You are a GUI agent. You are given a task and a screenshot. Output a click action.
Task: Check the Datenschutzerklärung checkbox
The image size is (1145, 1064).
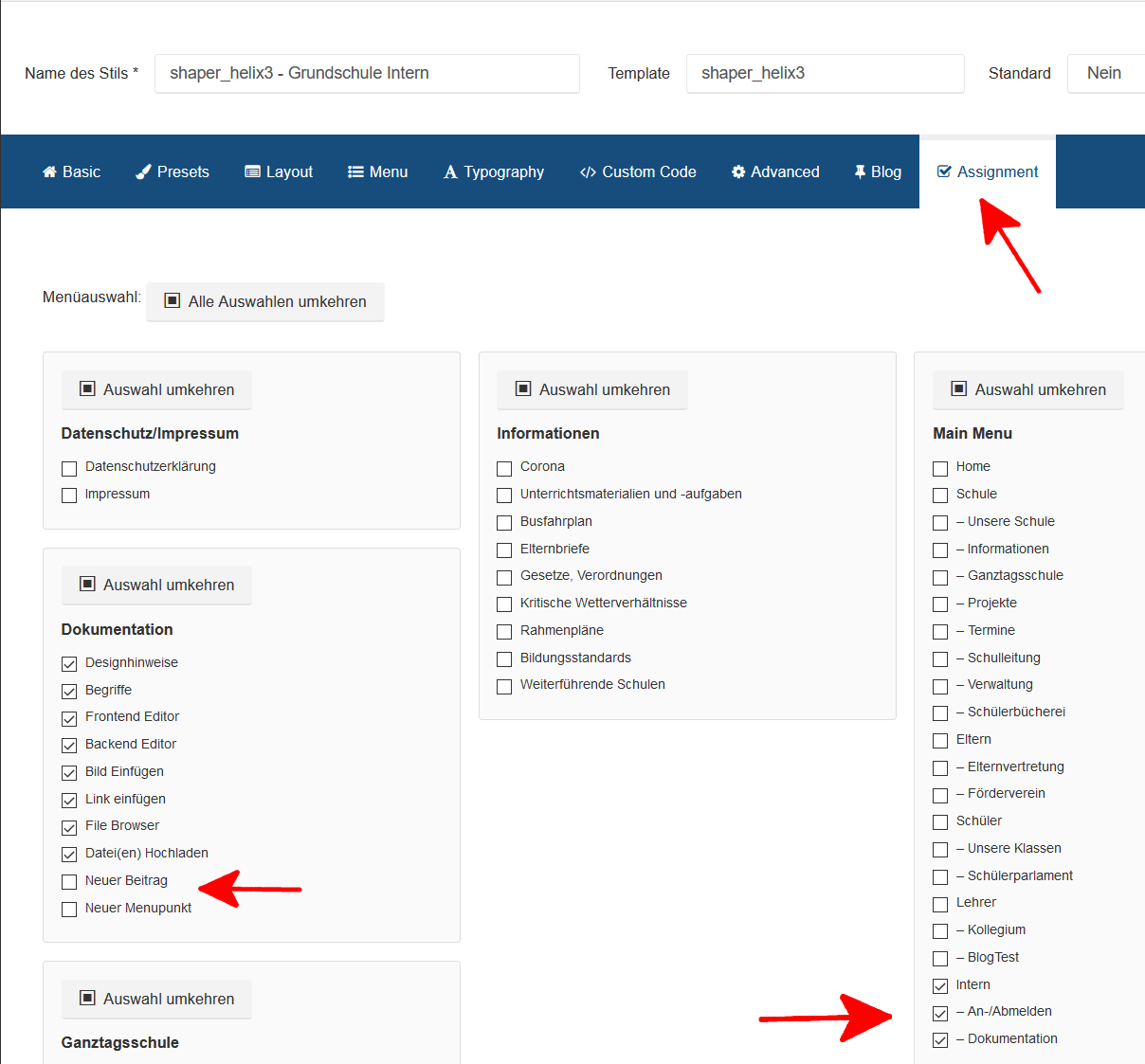coord(69,468)
